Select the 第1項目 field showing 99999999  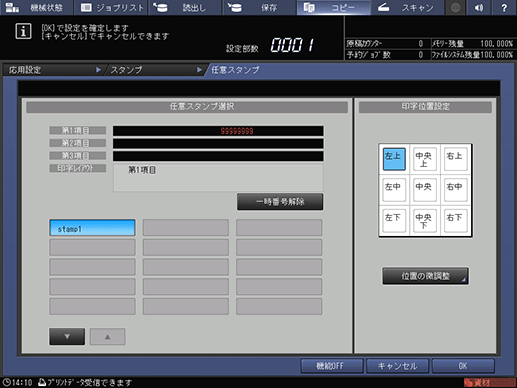(x=218, y=131)
